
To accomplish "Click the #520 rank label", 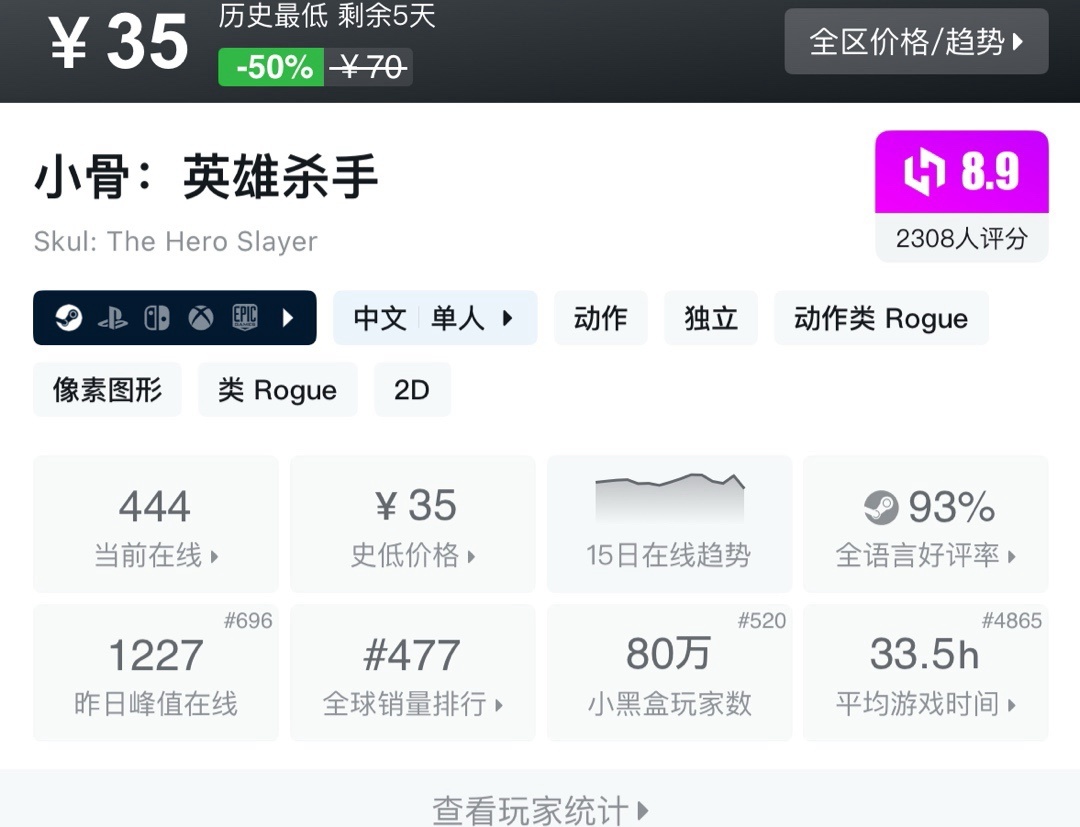I will click(x=762, y=620).
